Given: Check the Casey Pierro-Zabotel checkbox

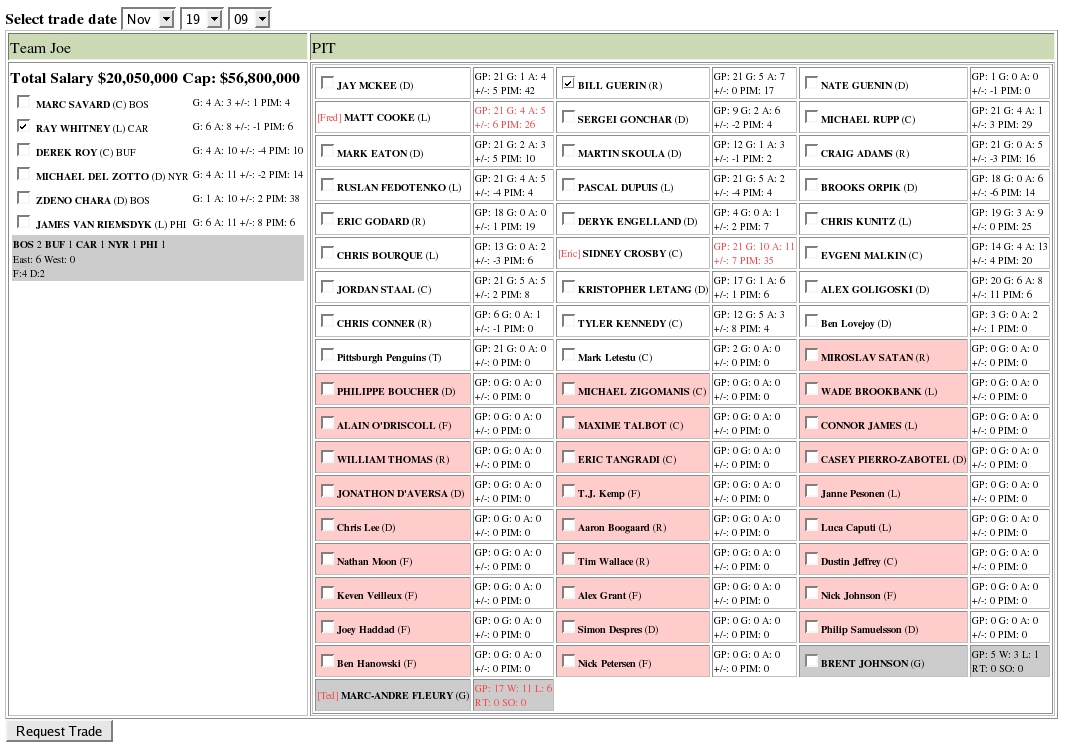Looking at the screenshot, I should point(812,457).
